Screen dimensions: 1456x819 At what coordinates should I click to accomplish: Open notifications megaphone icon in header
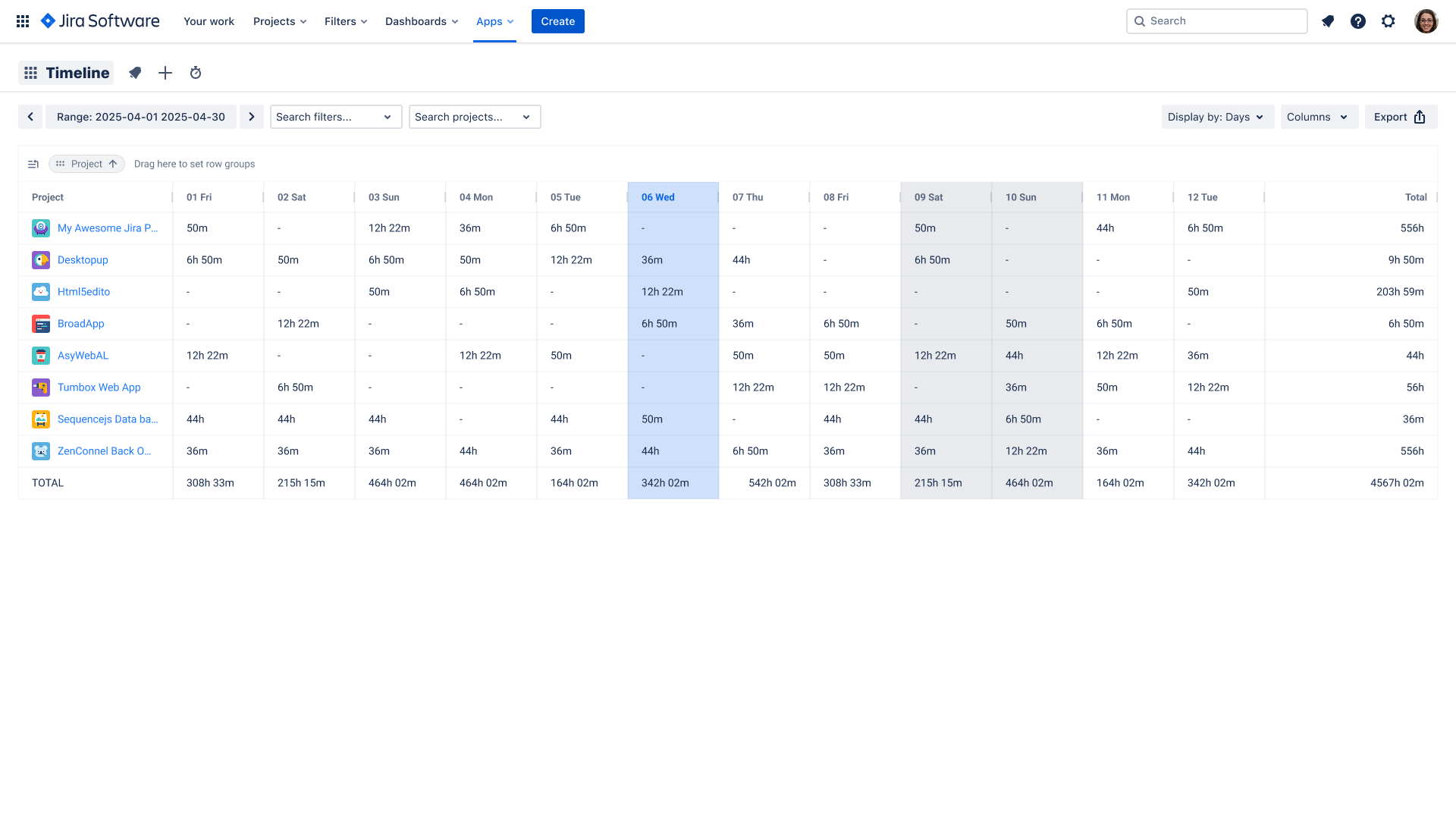click(1328, 21)
